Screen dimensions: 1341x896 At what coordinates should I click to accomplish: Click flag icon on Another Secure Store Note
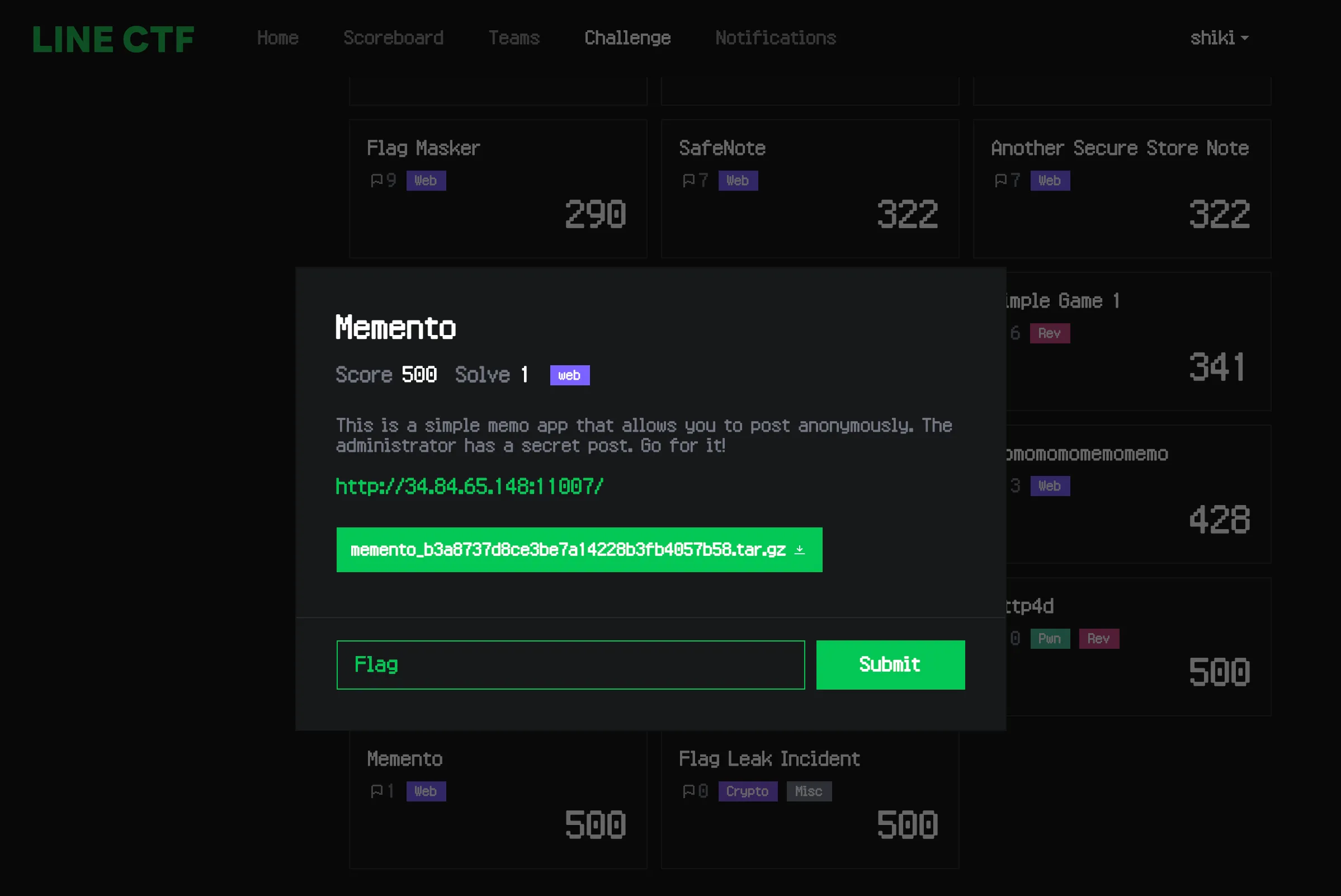1000,181
